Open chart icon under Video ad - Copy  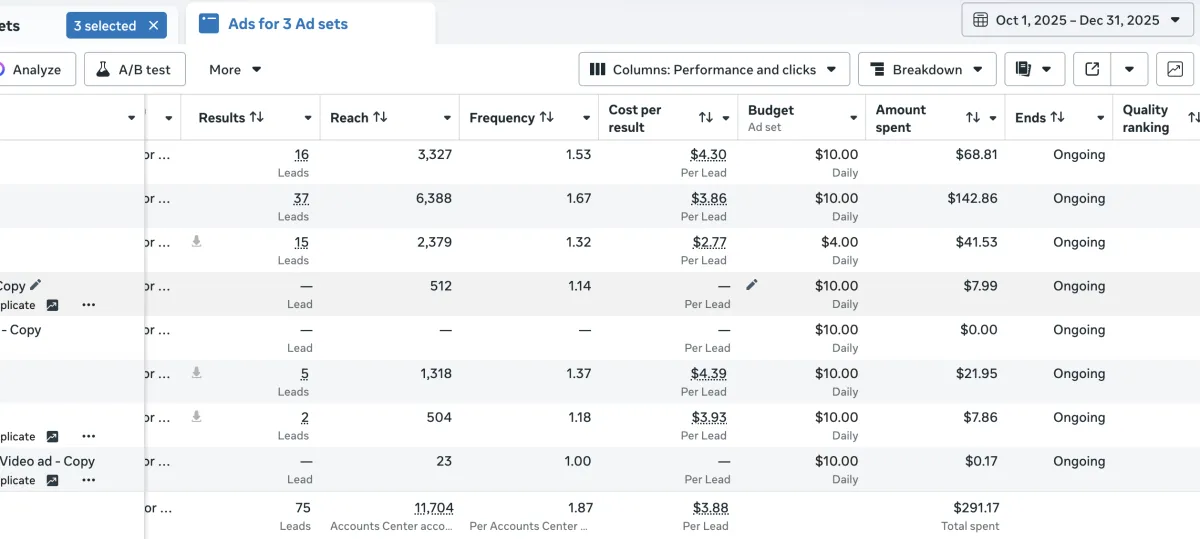52,481
